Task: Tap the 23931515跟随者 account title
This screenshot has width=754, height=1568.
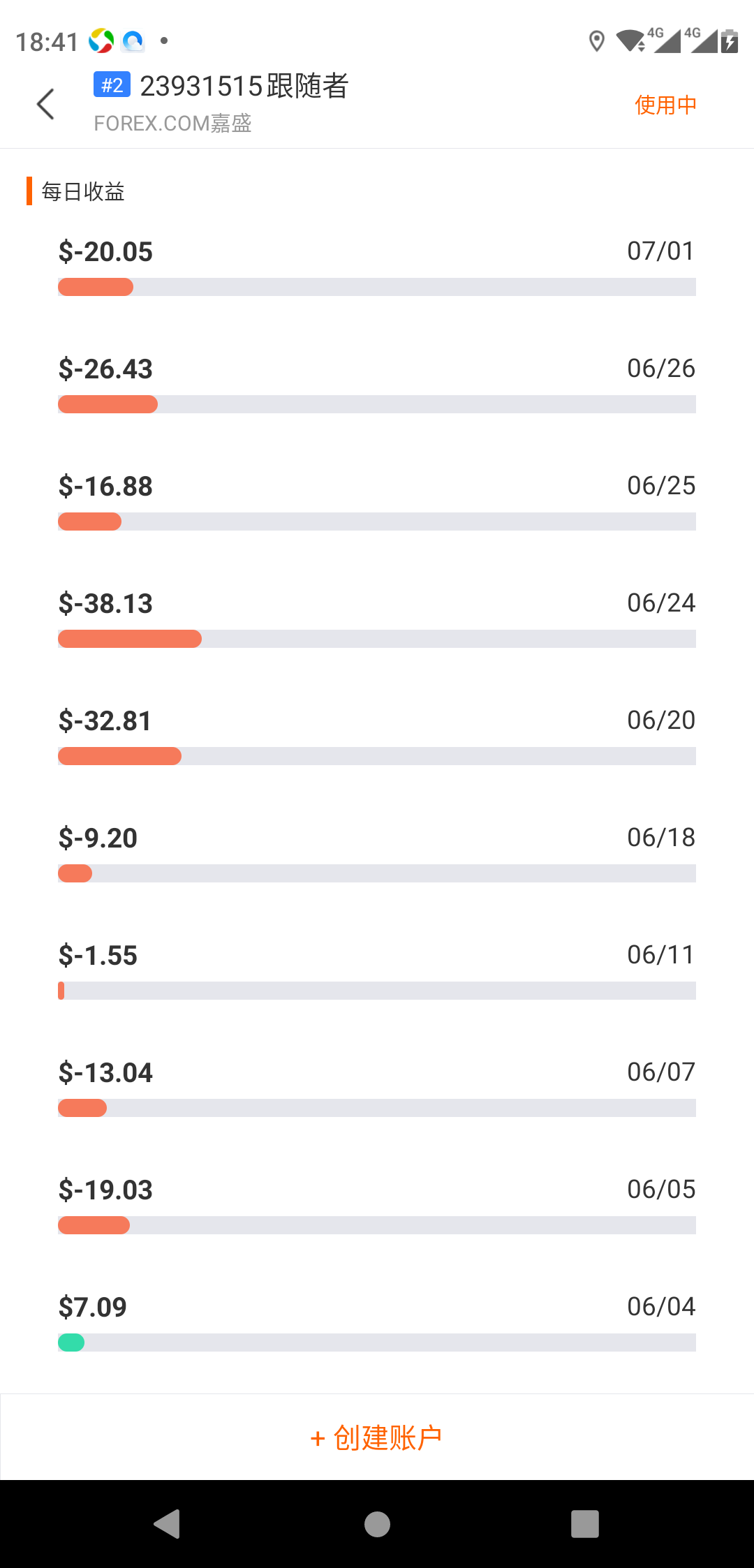Action: coord(244,87)
